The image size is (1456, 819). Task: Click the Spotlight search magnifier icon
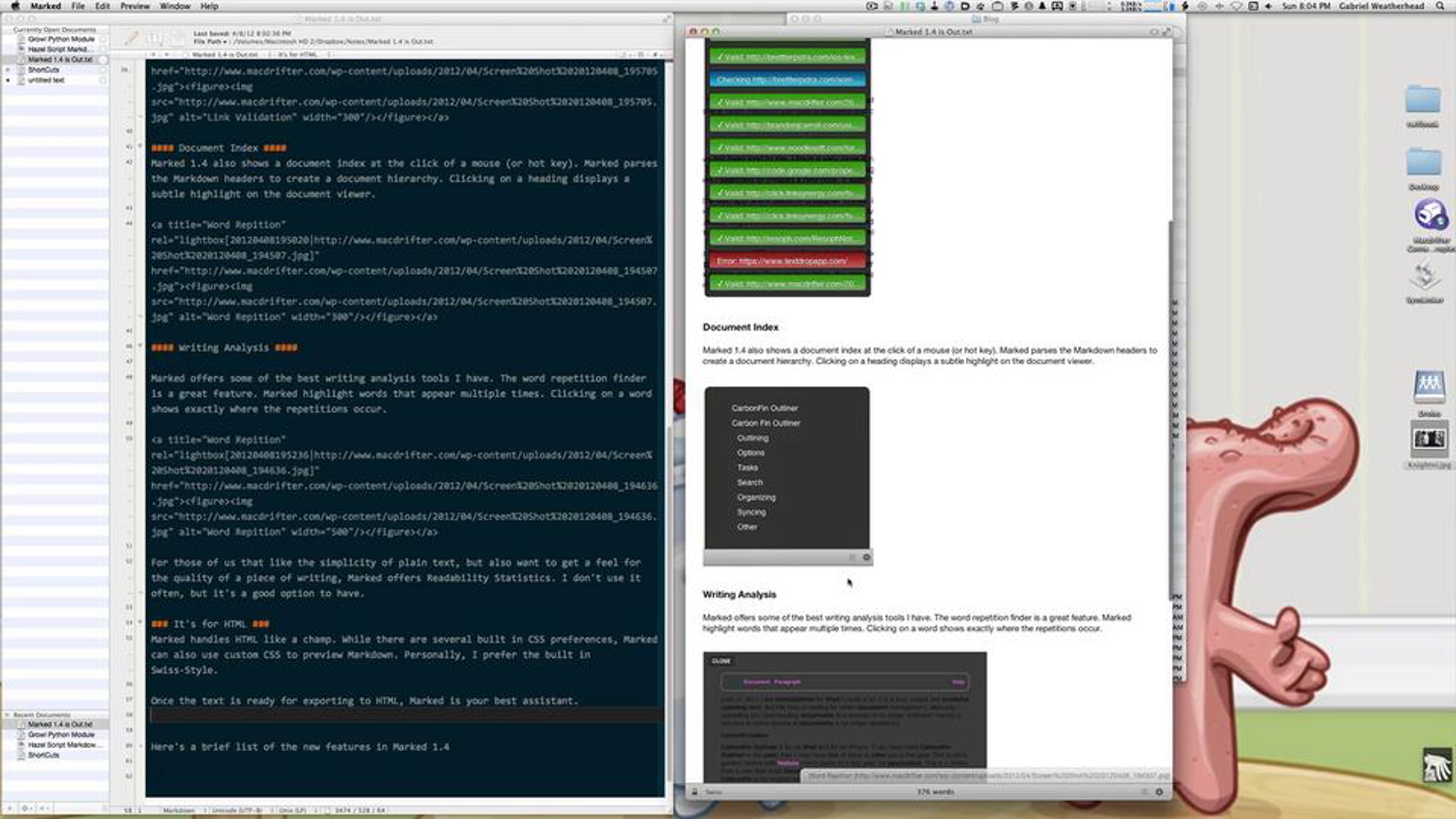(x=1440, y=6)
